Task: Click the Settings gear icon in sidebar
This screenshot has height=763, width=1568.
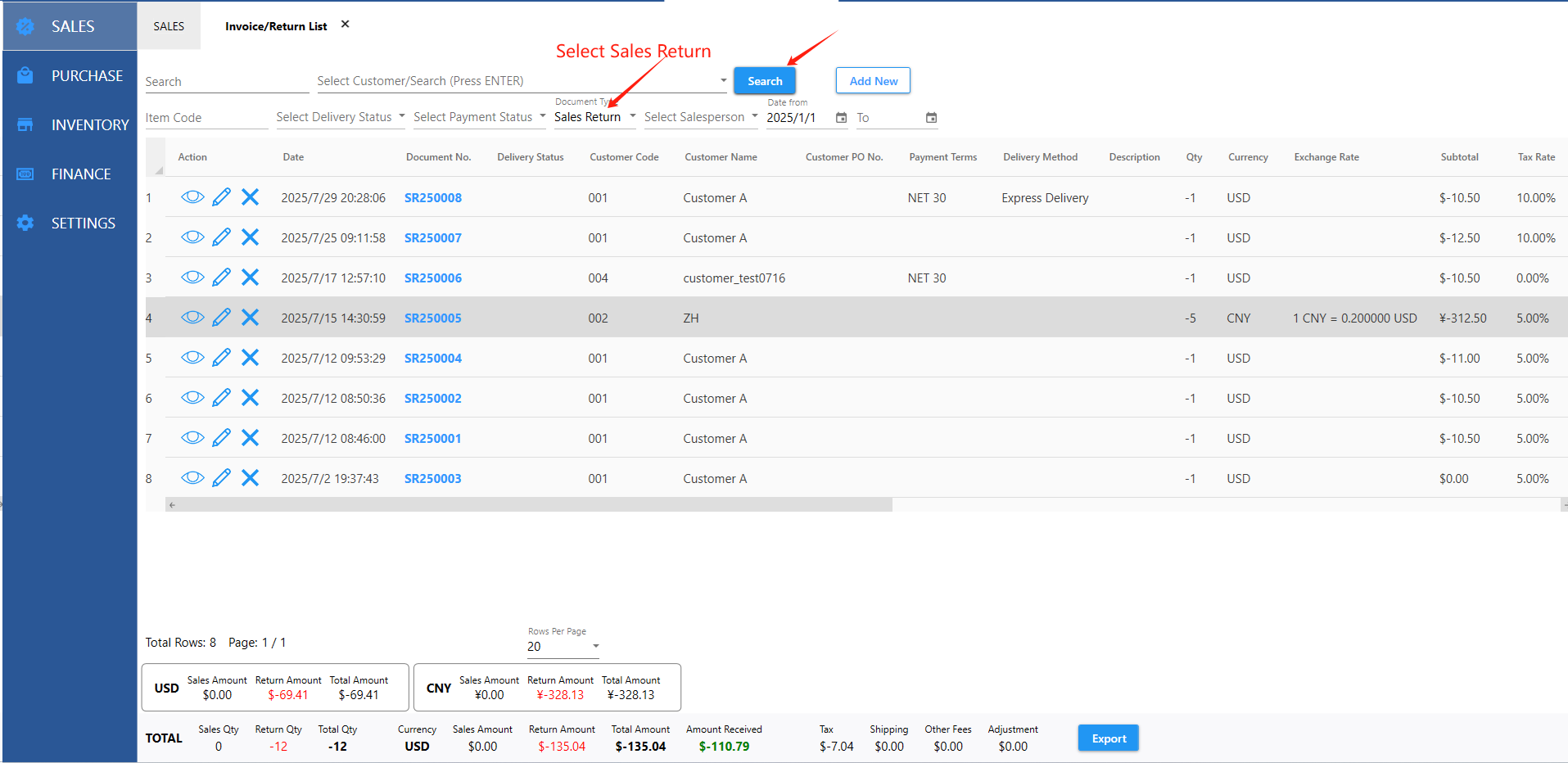Action: (x=25, y=223)
